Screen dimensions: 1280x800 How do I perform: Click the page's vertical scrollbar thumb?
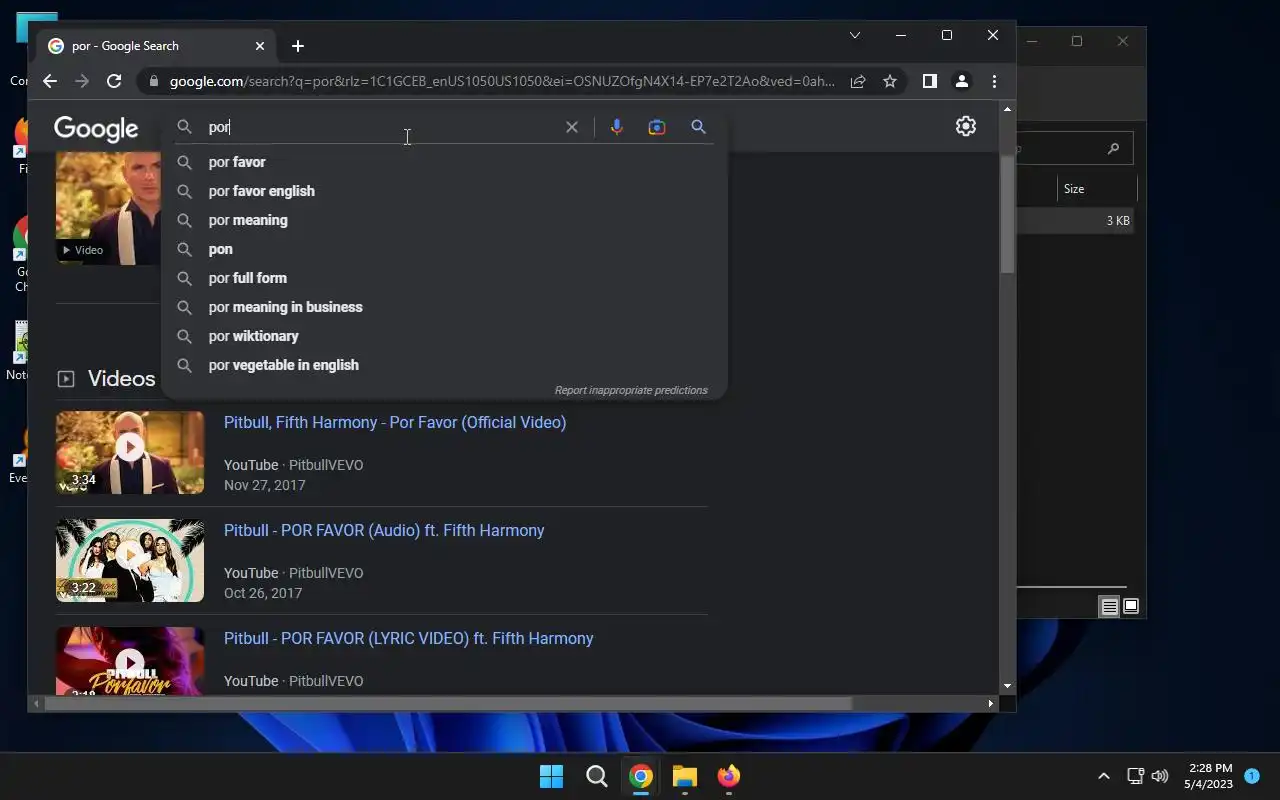(x=1007, y=214)
